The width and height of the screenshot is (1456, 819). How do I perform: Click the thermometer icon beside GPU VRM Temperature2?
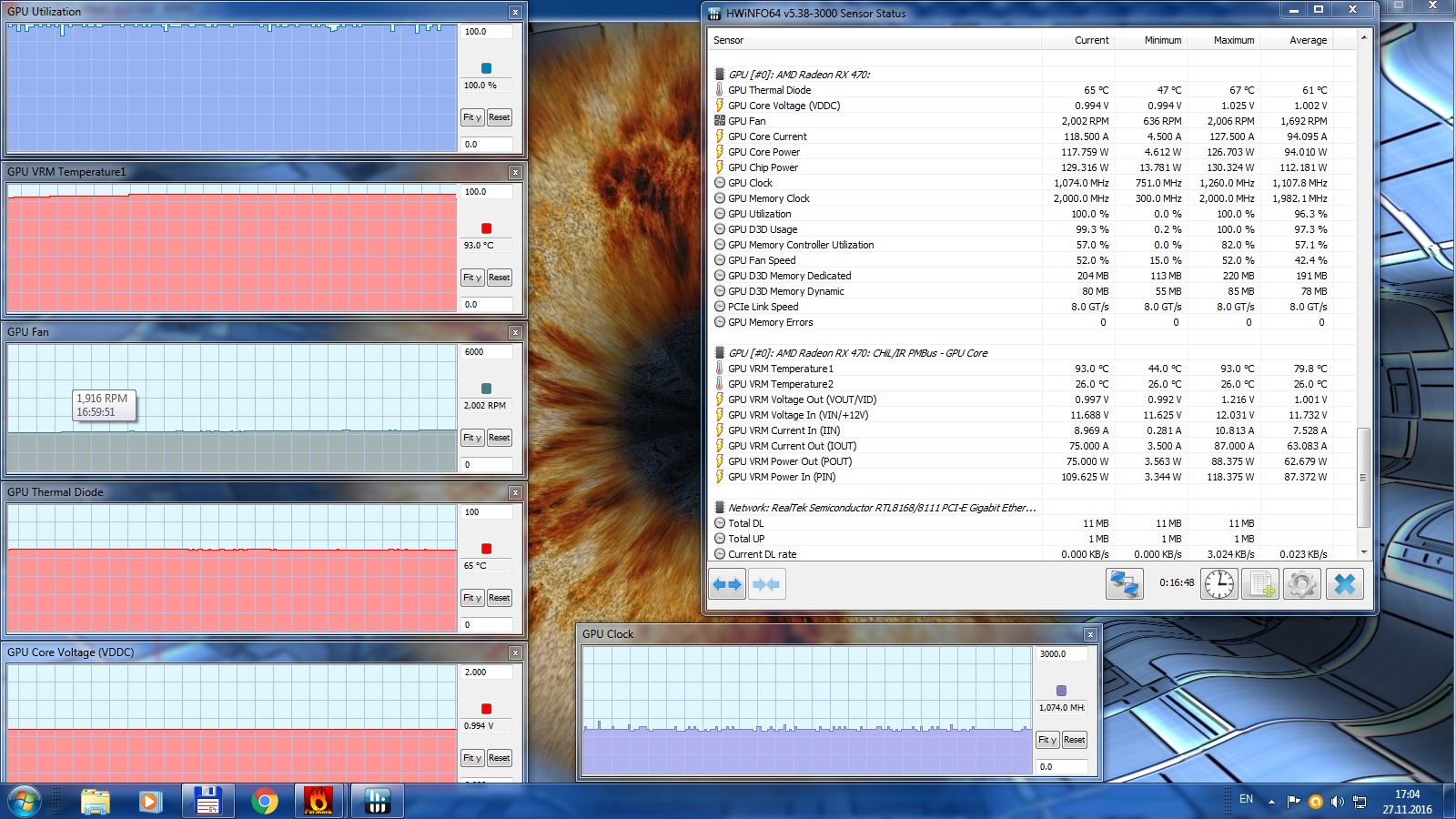pyautogui.click(x=719, y=384)
